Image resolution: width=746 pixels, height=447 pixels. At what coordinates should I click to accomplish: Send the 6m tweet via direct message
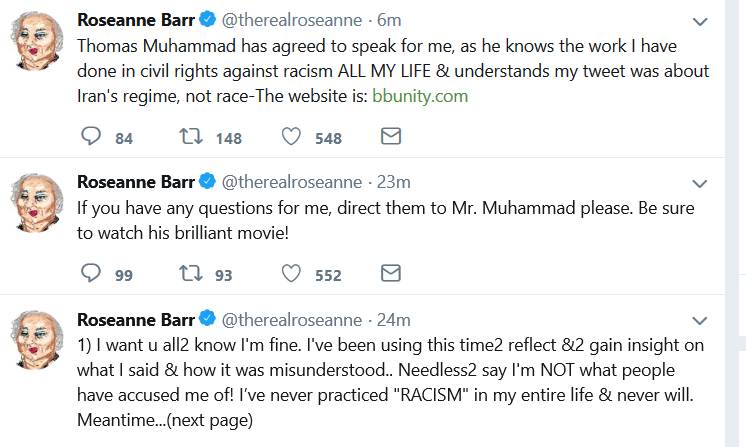click(x=391, y=137)
